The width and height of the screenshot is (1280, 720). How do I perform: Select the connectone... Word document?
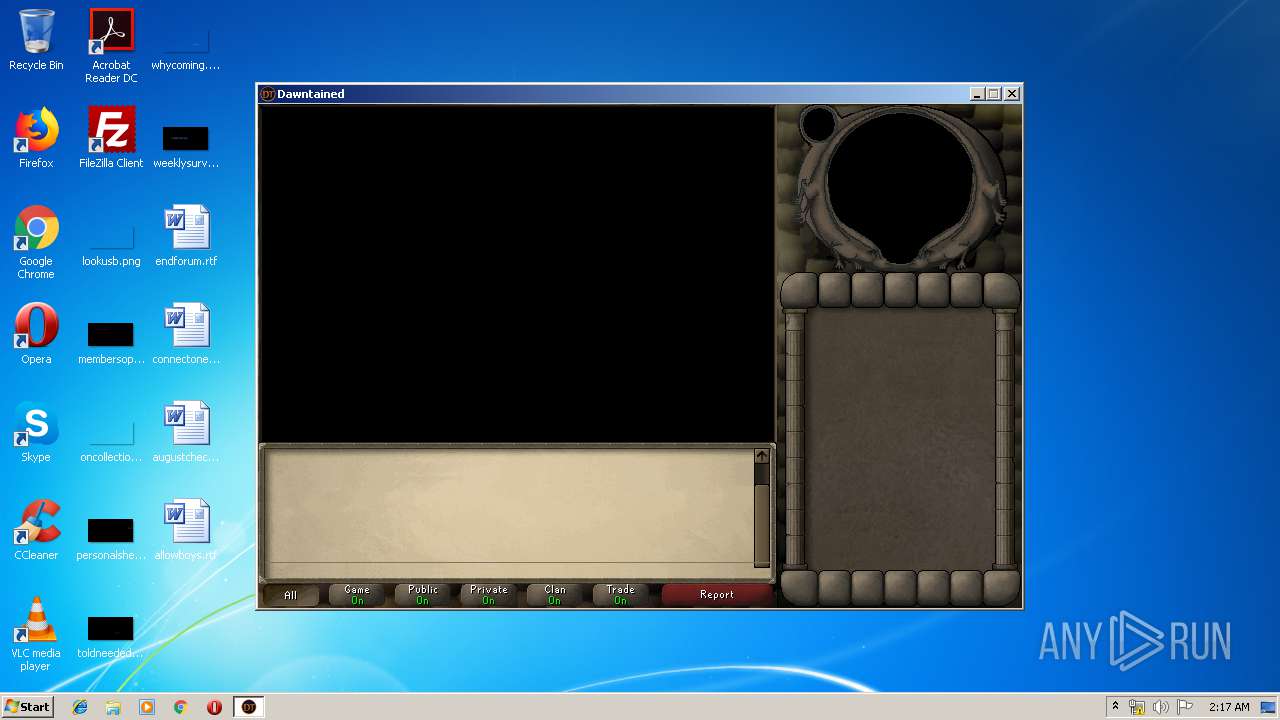coord(186,333)
